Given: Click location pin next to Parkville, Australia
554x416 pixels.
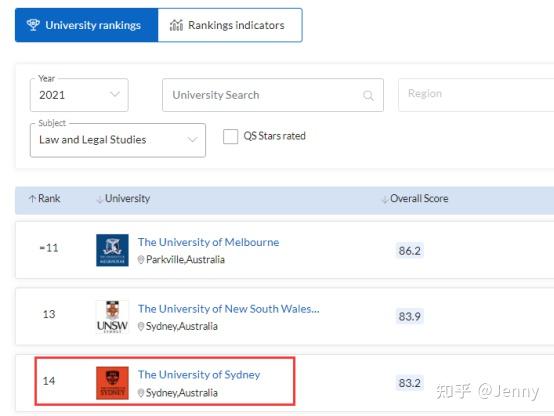Looking at the screenshot, I should pyautogui.click(x=141, y=260).
